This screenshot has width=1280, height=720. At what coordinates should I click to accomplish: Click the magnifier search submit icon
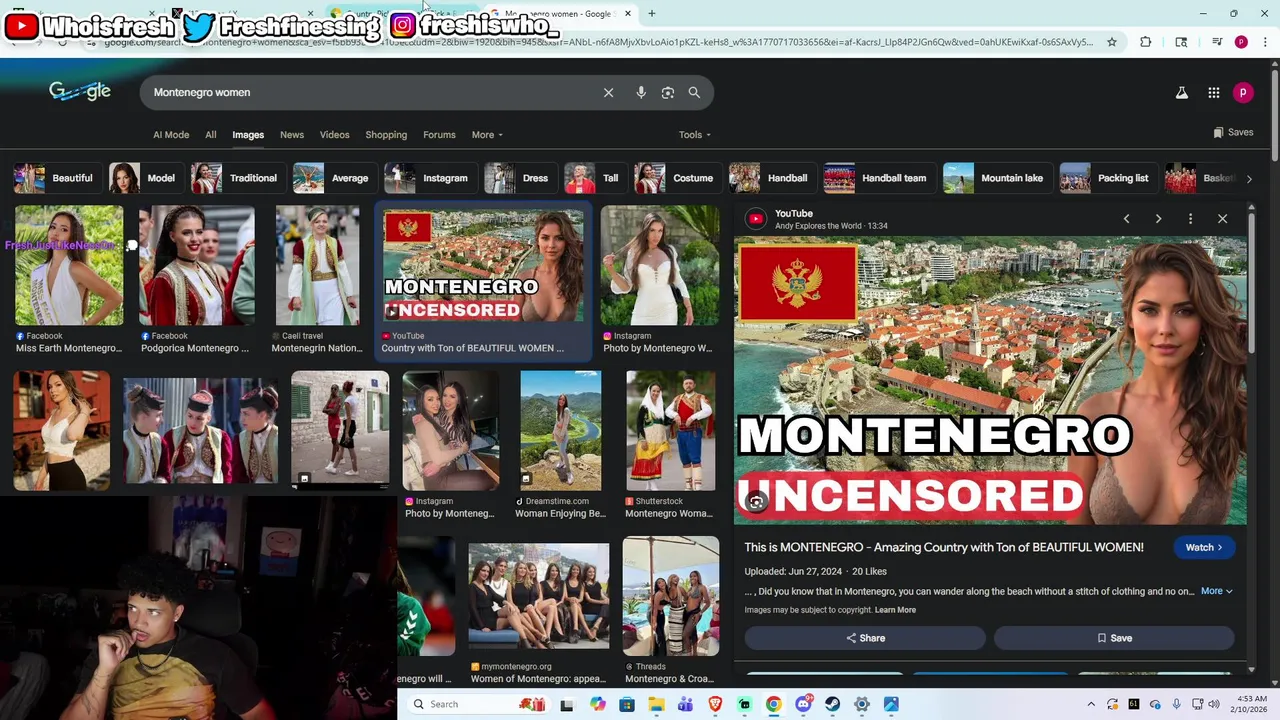694,92
